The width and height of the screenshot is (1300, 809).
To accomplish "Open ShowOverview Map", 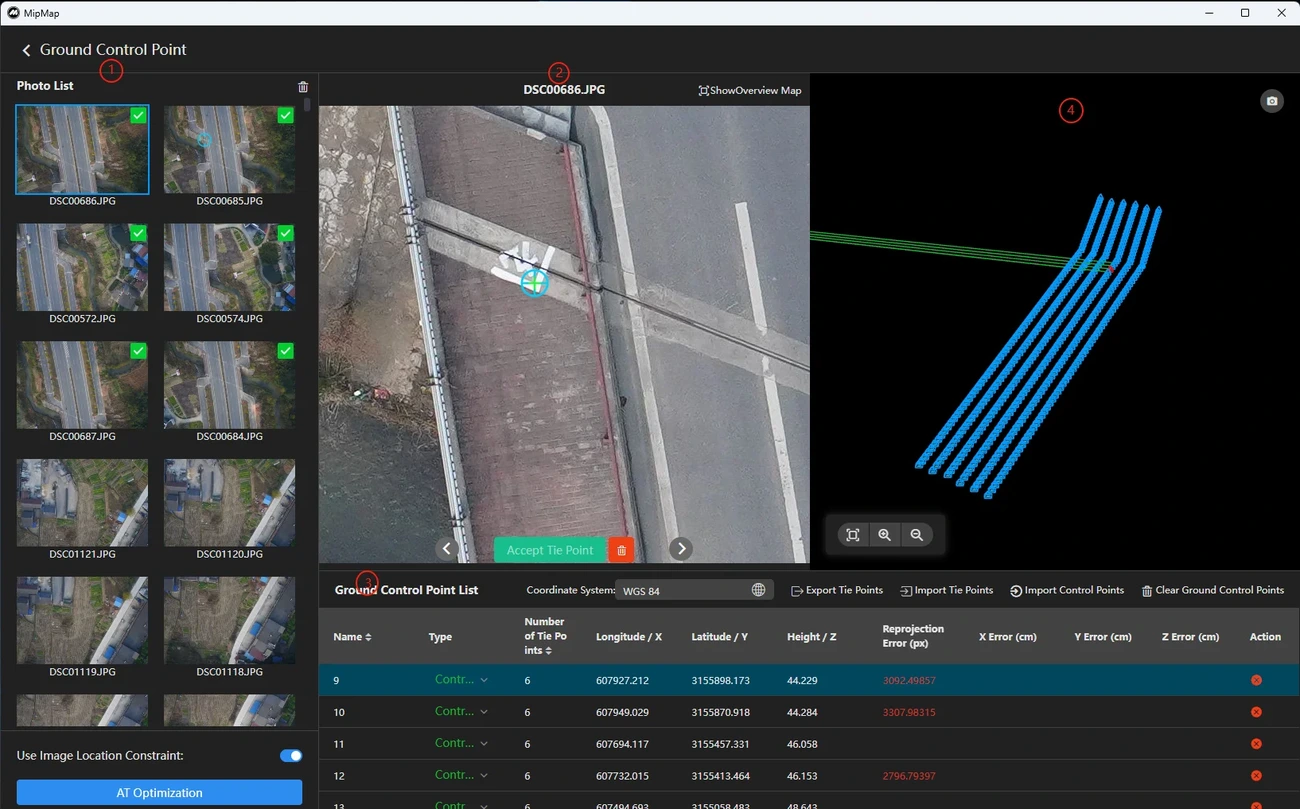I will pyautogui.click(x=749, y=90).
